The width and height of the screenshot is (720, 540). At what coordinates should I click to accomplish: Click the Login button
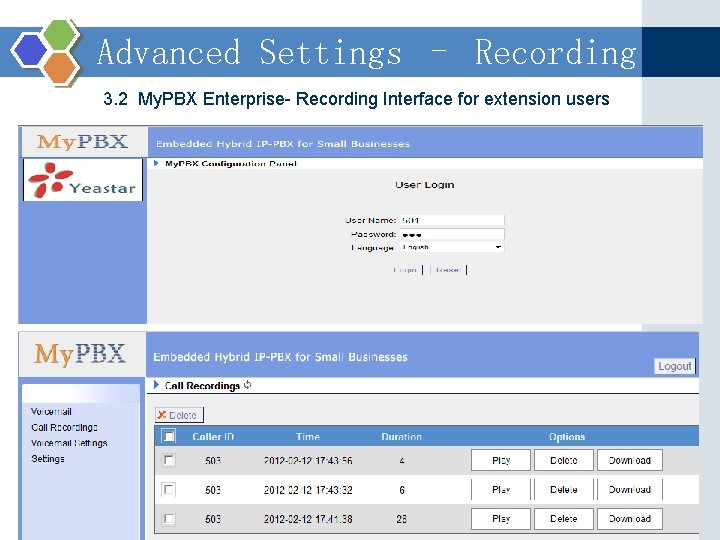tap(405, 270)
